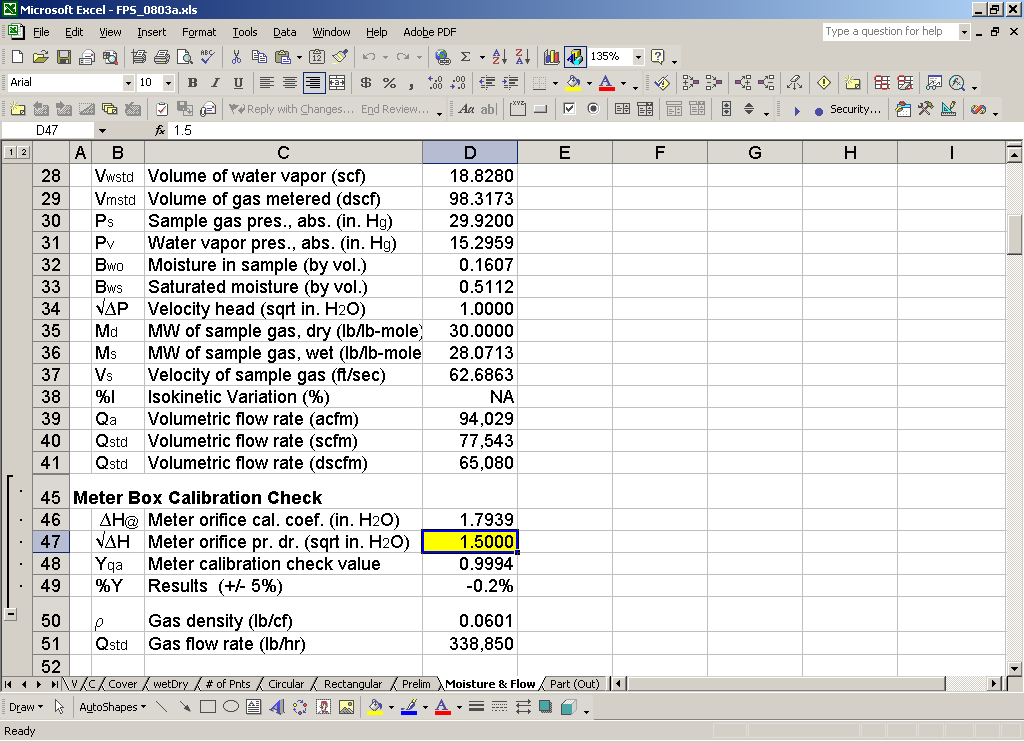Select the Rectangle drawing tool
1024x743 pixels.
[x=208, y=707]
